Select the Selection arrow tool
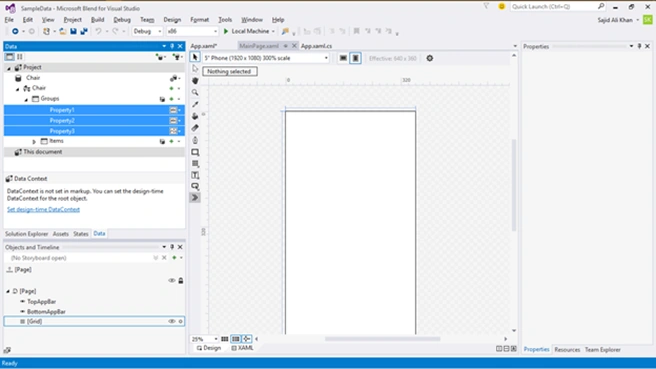 tap(195, 57)
